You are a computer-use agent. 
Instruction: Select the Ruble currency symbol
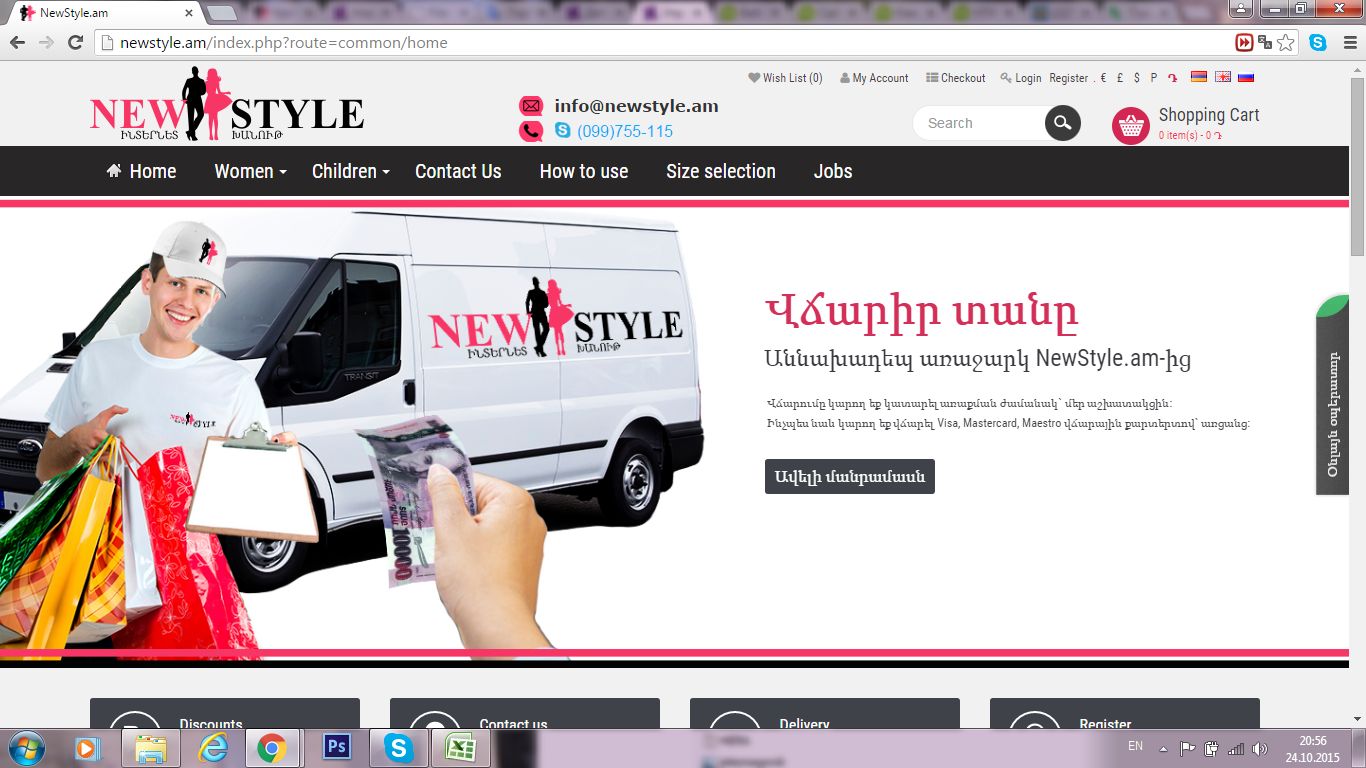[1153, 78]
